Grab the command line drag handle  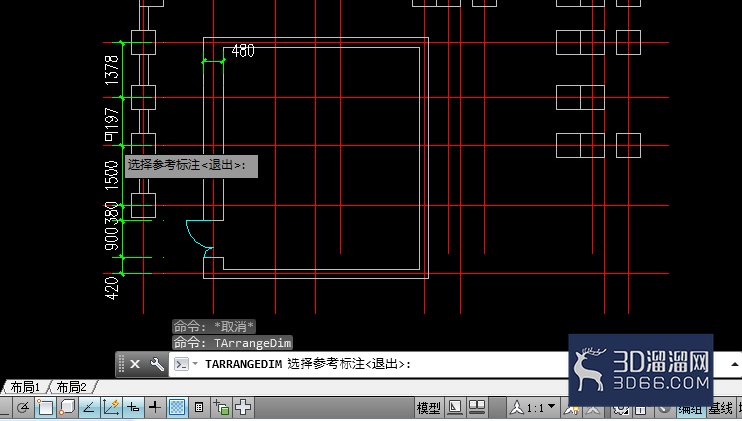tap(121, 364)
